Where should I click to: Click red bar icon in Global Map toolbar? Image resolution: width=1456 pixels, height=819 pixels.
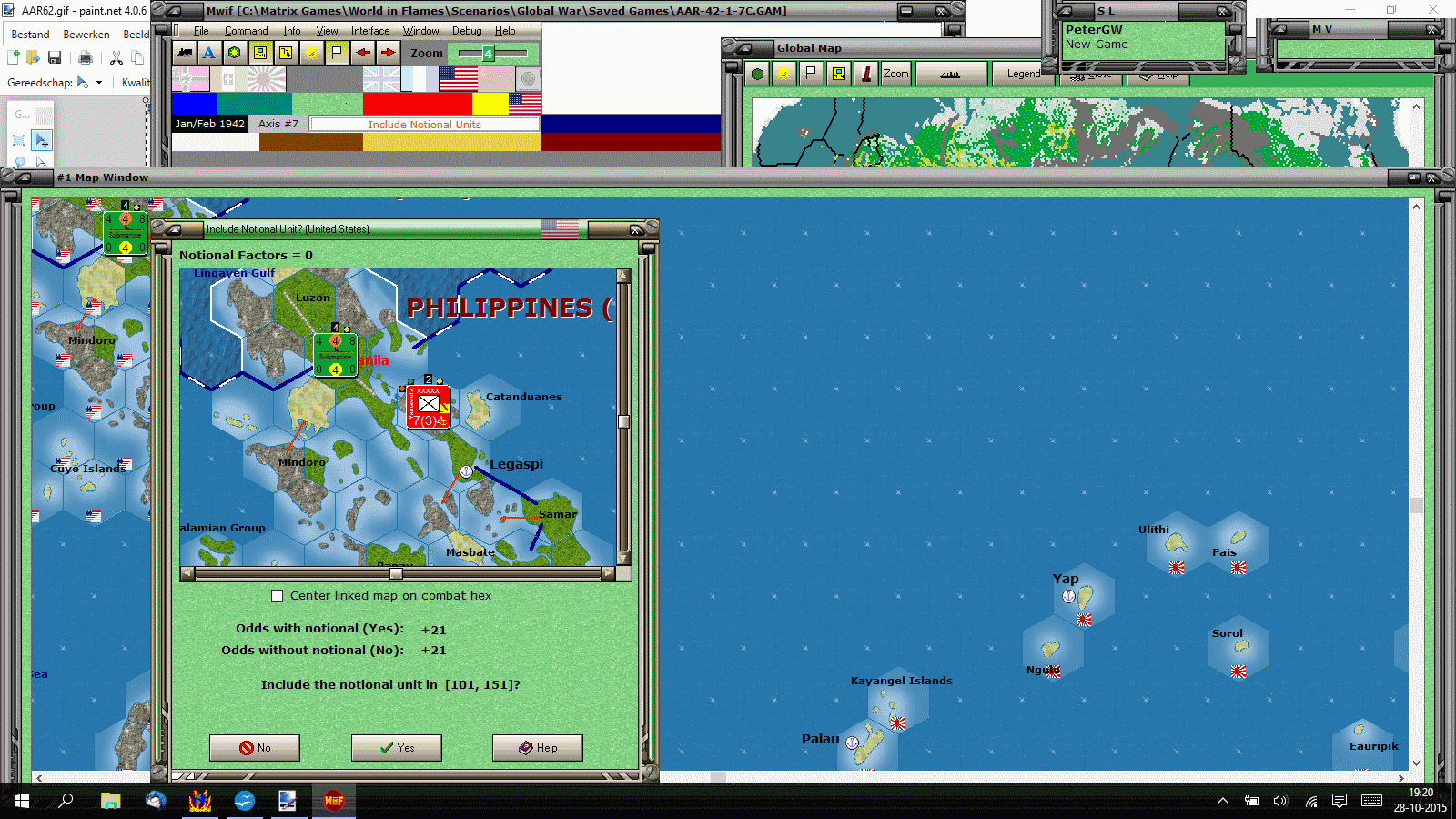point(865,74)
